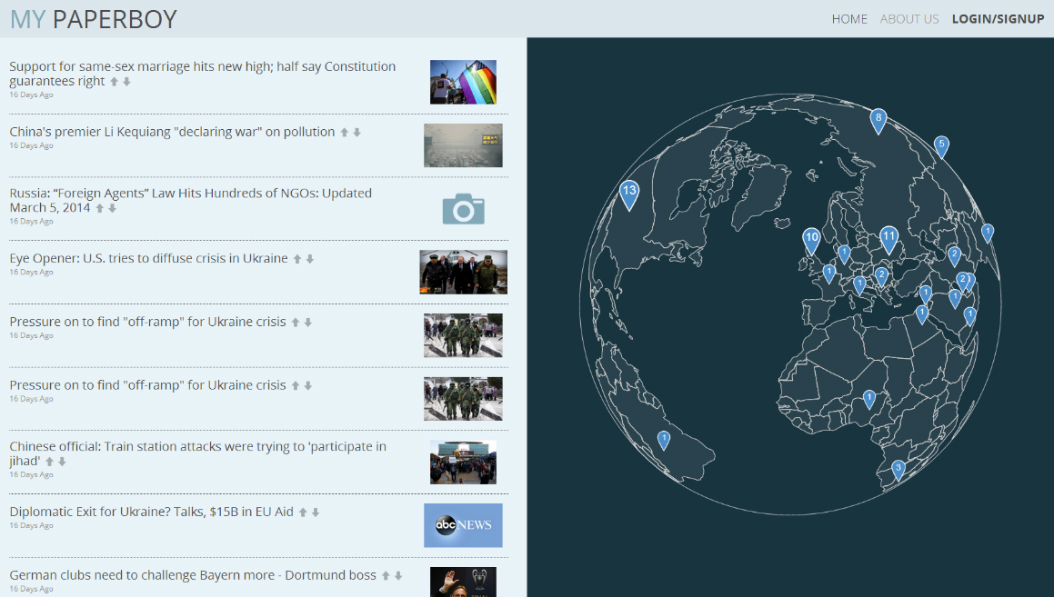Open China's premier Li Kequiang pollution headline
This screenshot has height=597, width=1054.
[x=172, y=132]
